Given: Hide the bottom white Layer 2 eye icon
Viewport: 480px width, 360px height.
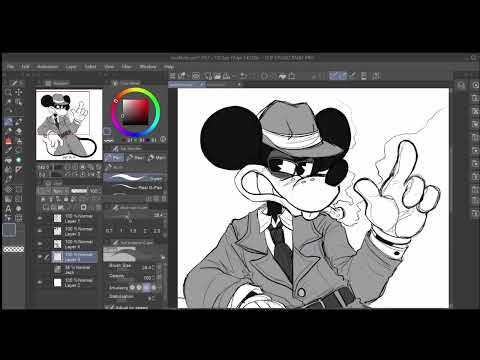Looking at the screenshot, I should tap(40, 282).
